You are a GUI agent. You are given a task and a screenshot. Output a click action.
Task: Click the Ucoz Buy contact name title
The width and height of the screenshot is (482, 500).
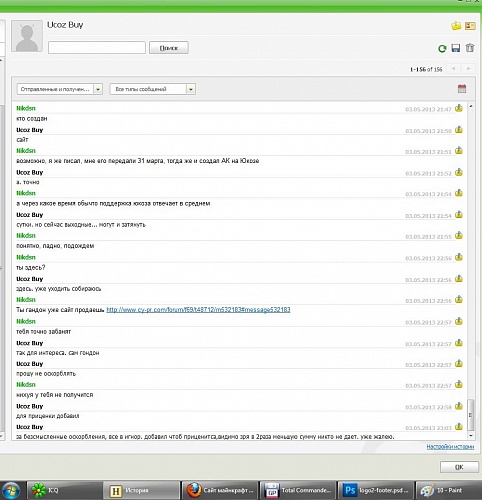(x=65, y=25)
